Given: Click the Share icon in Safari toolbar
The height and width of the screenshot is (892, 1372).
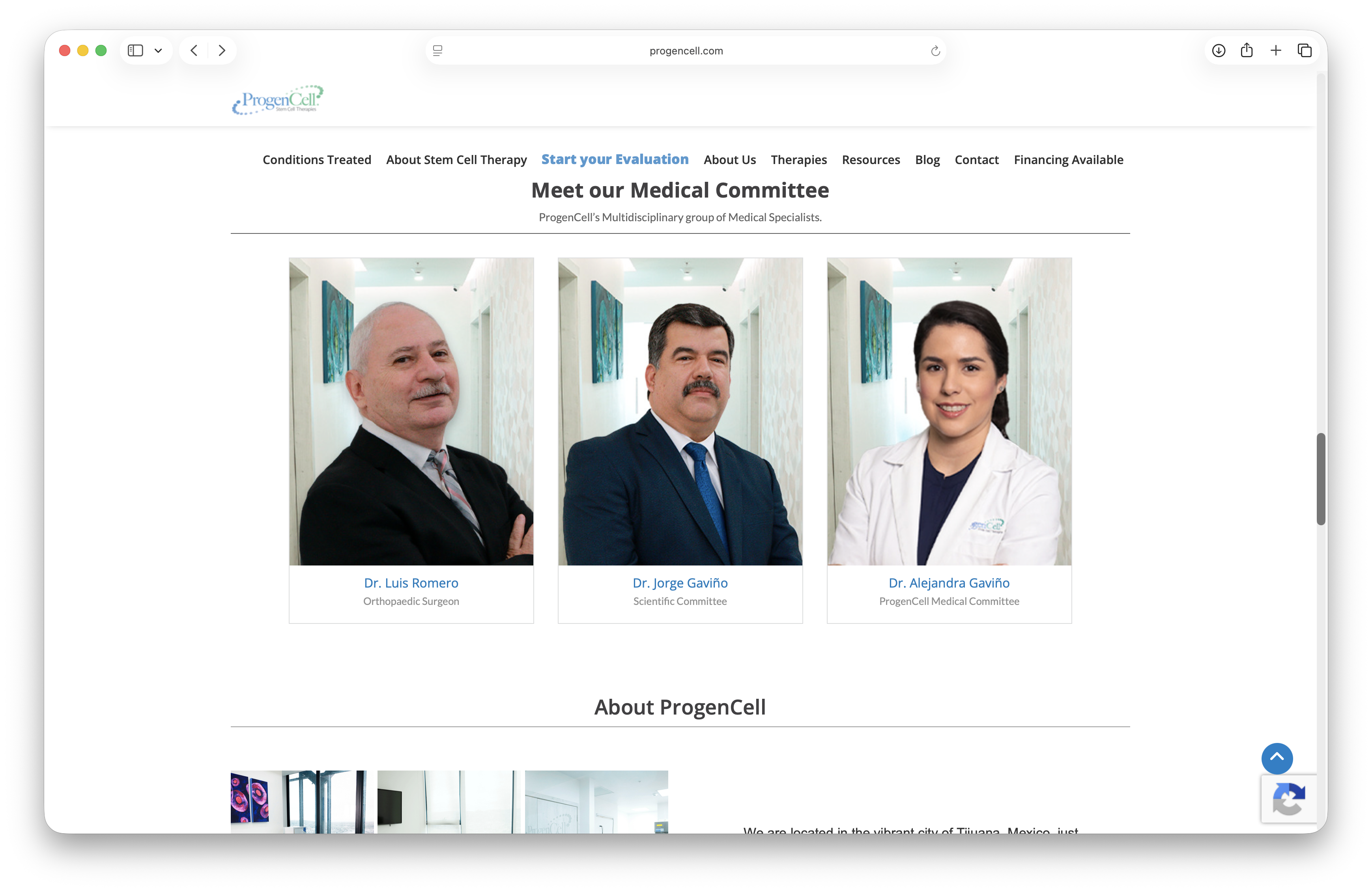Looking at the screenshot, I should point(1246,50).
